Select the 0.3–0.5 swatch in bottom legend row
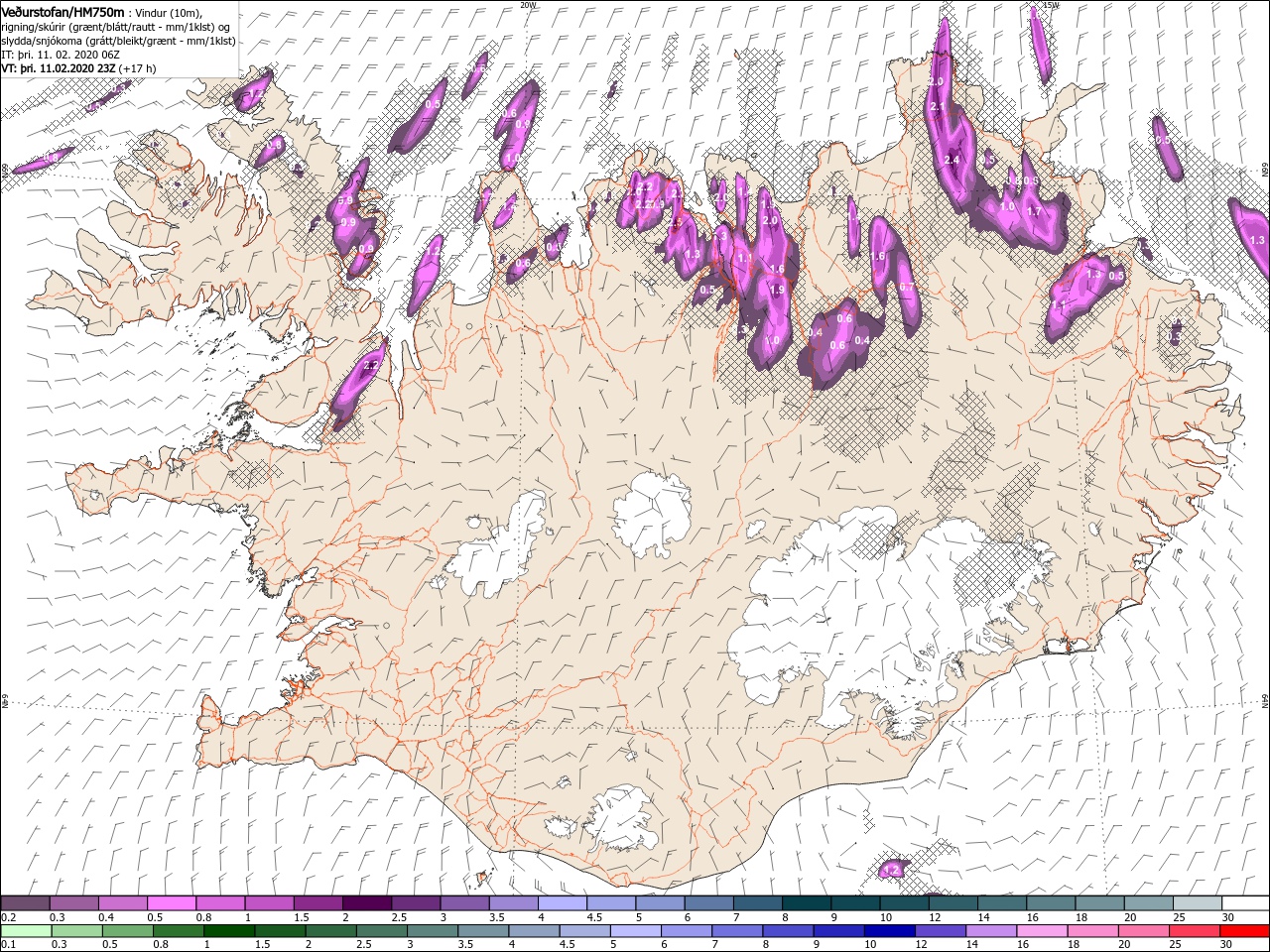 (76, 931)
